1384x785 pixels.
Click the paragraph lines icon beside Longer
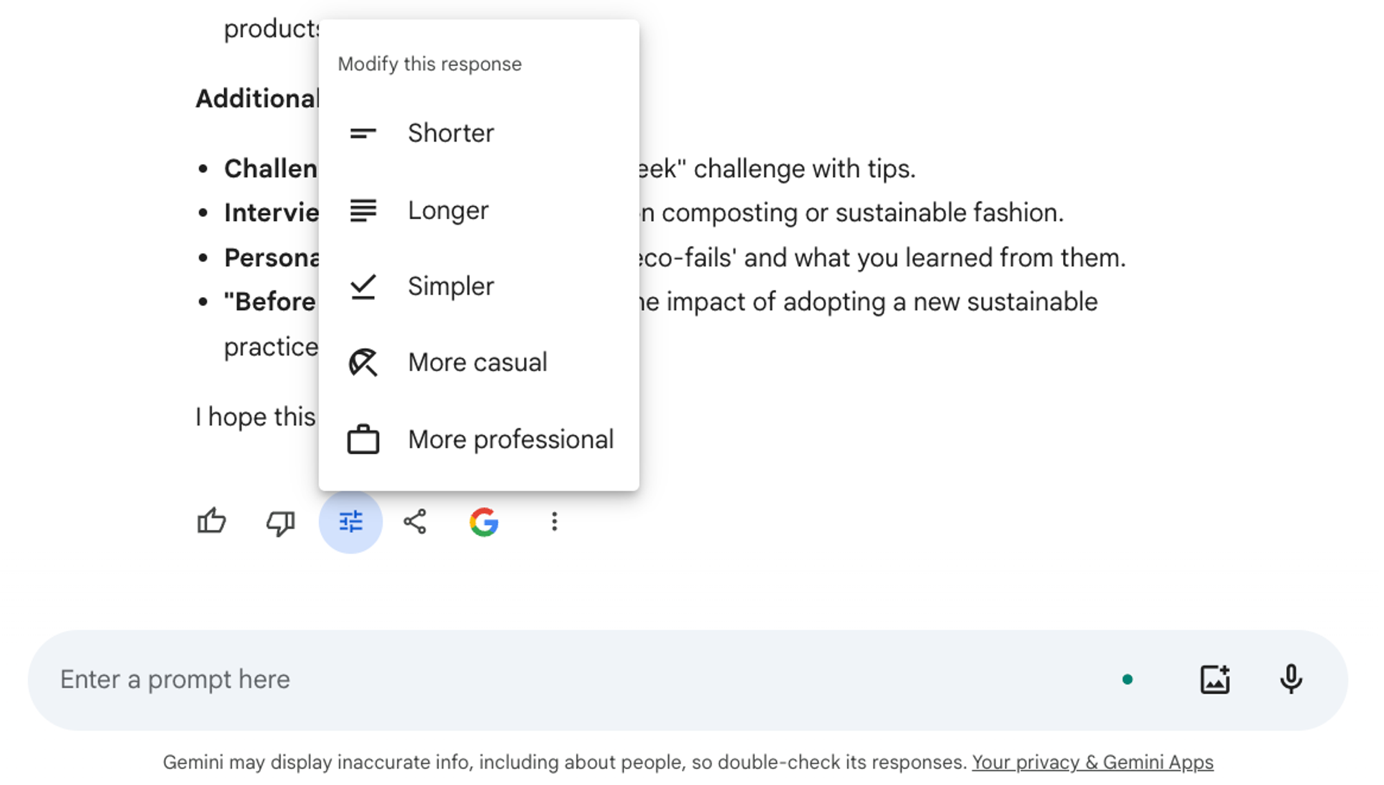click(363, 210)
